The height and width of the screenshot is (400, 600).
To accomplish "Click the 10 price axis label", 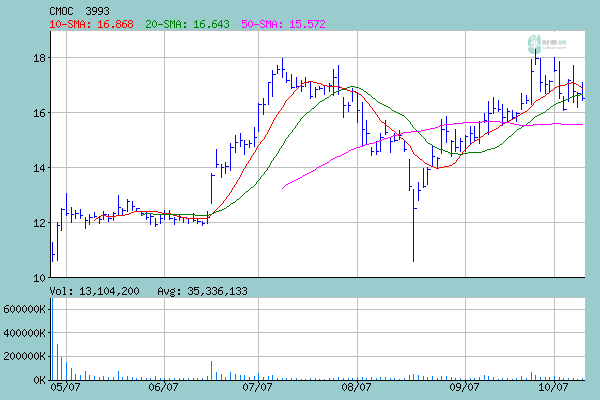I will pos(38,277).
